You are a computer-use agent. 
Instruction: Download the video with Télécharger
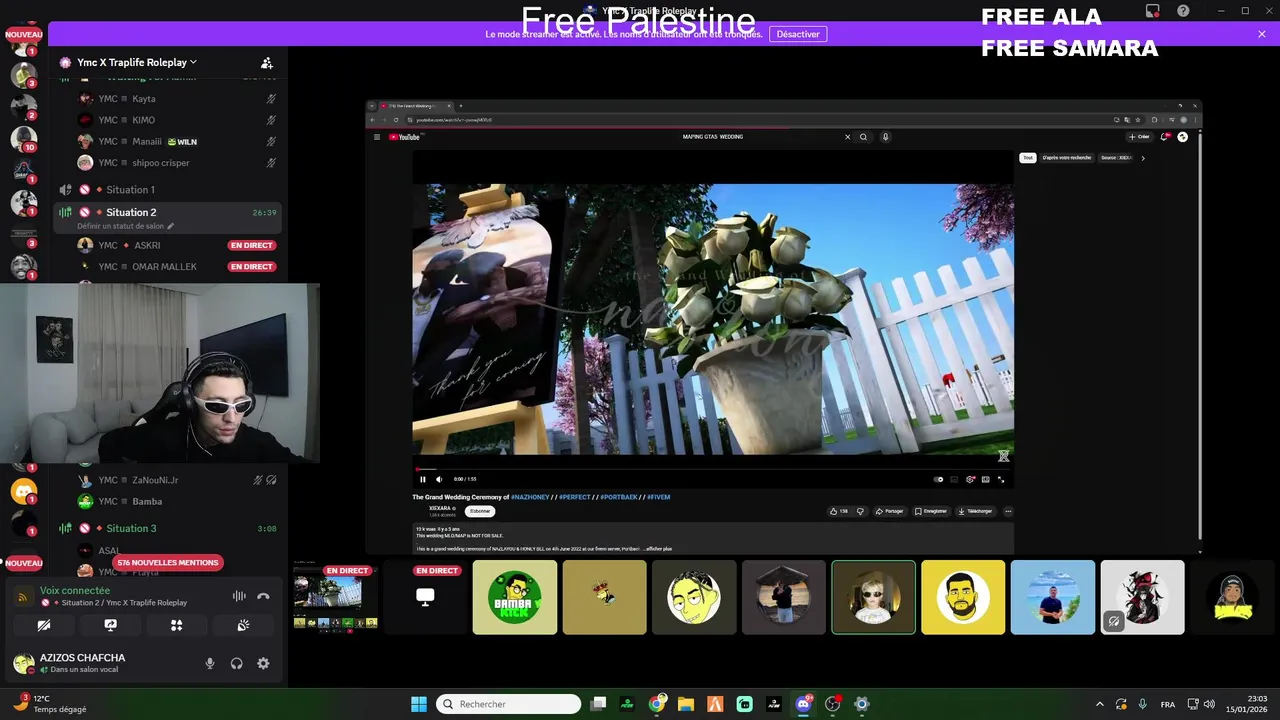(975, 511)
